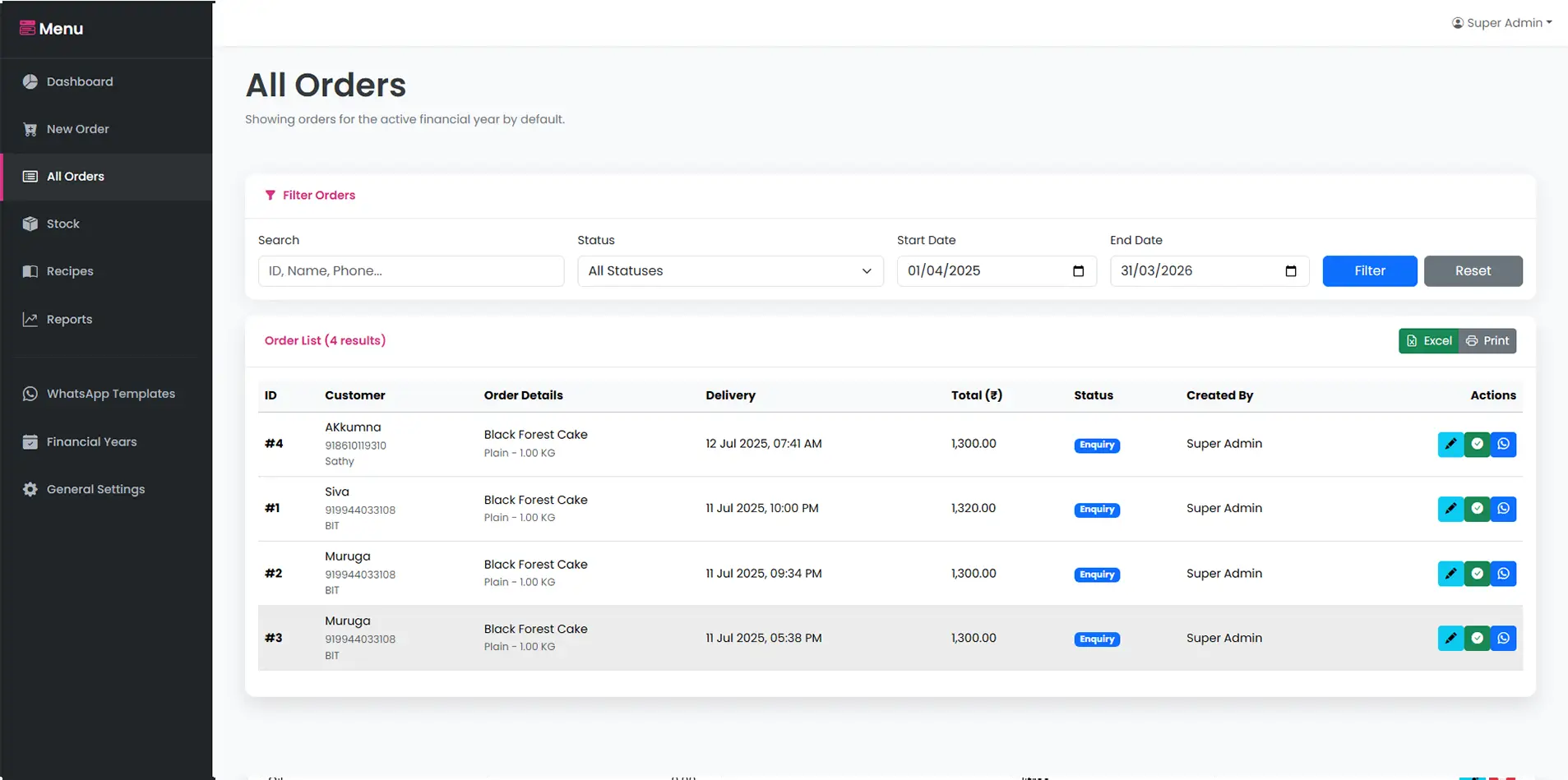1568x780 pixels.
Task: Export the order list to Excel
Action: [1428, 341]
